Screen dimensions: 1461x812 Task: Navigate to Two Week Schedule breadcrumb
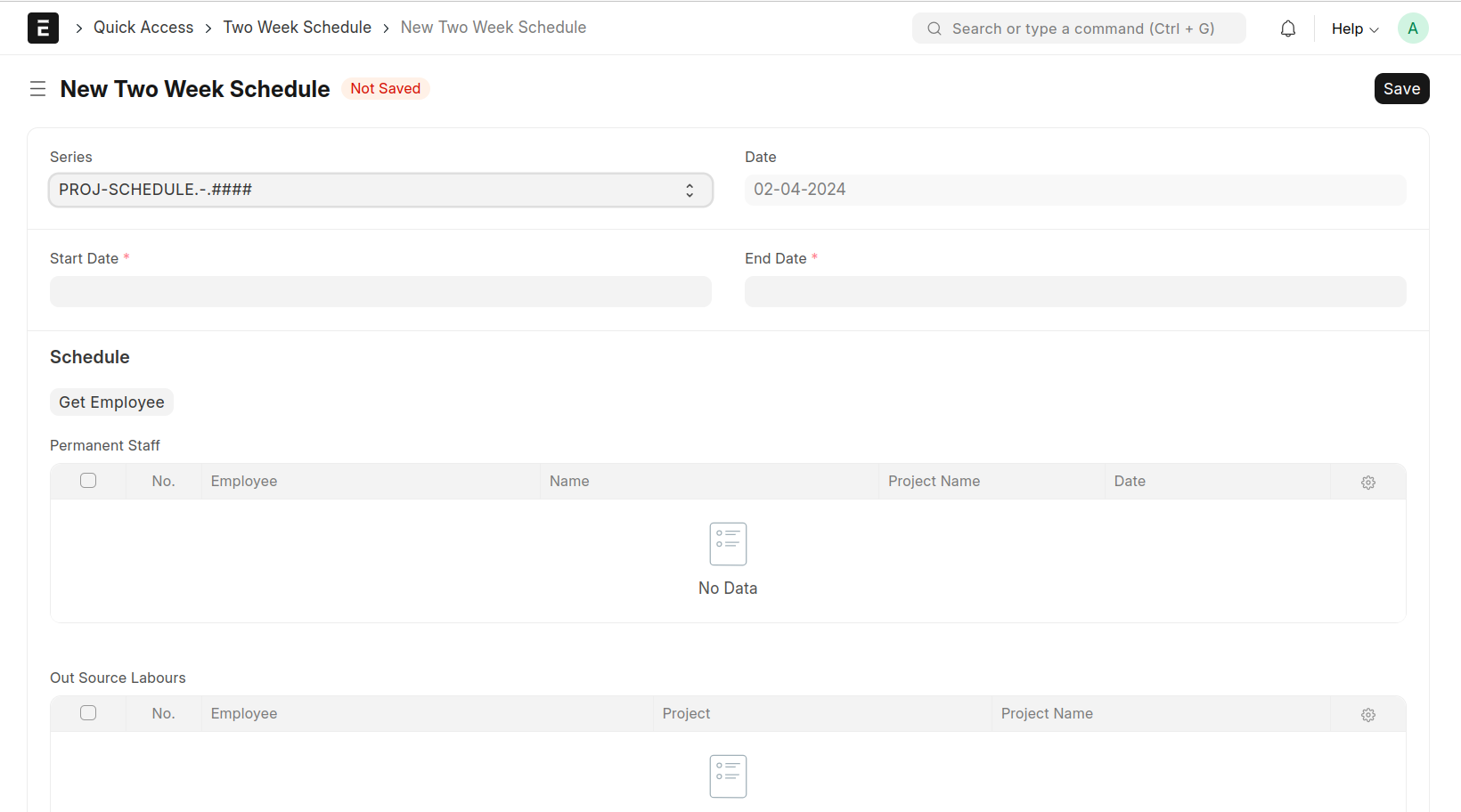(297, 28)
